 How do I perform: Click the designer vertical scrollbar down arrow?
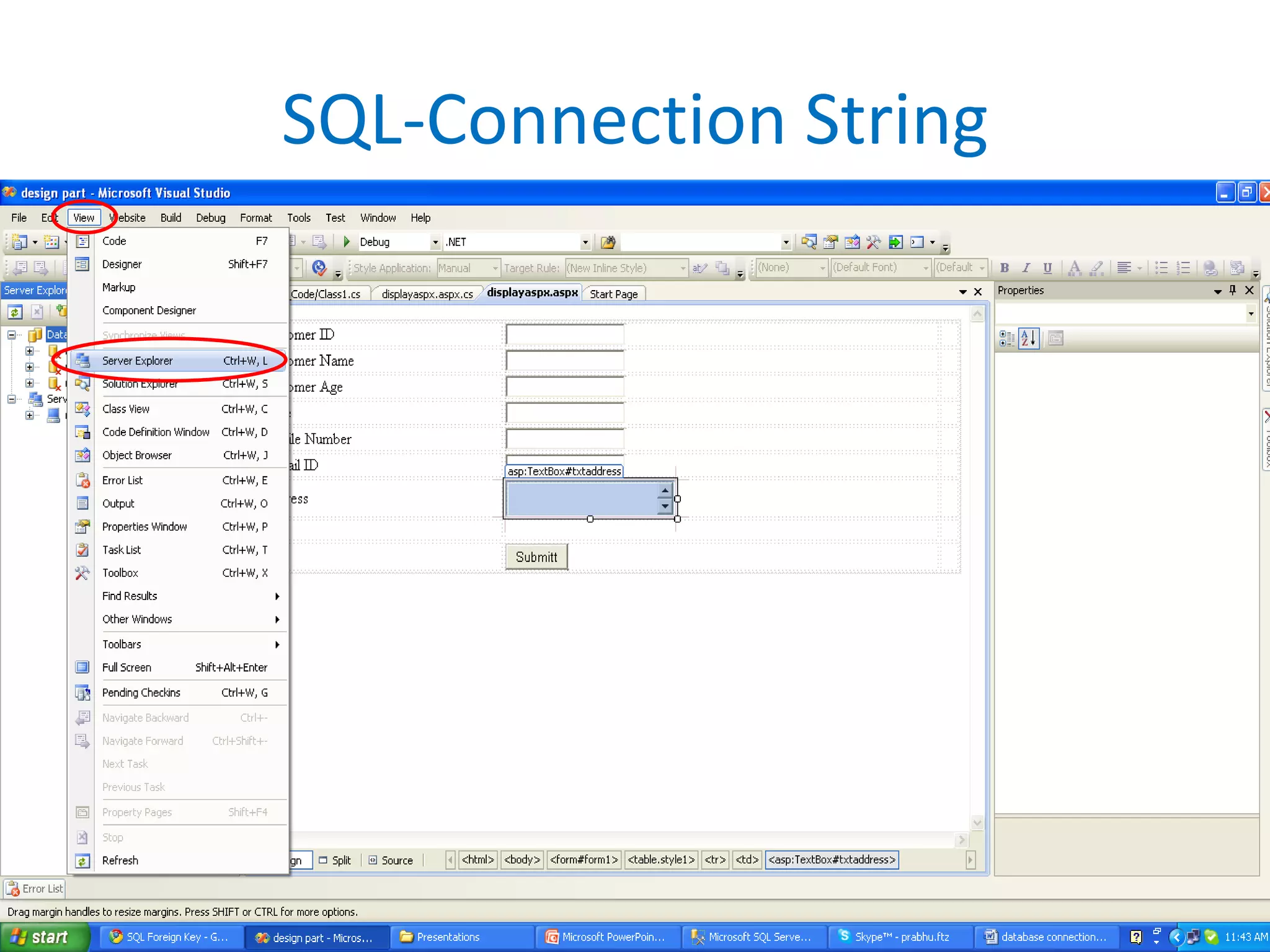977,823
